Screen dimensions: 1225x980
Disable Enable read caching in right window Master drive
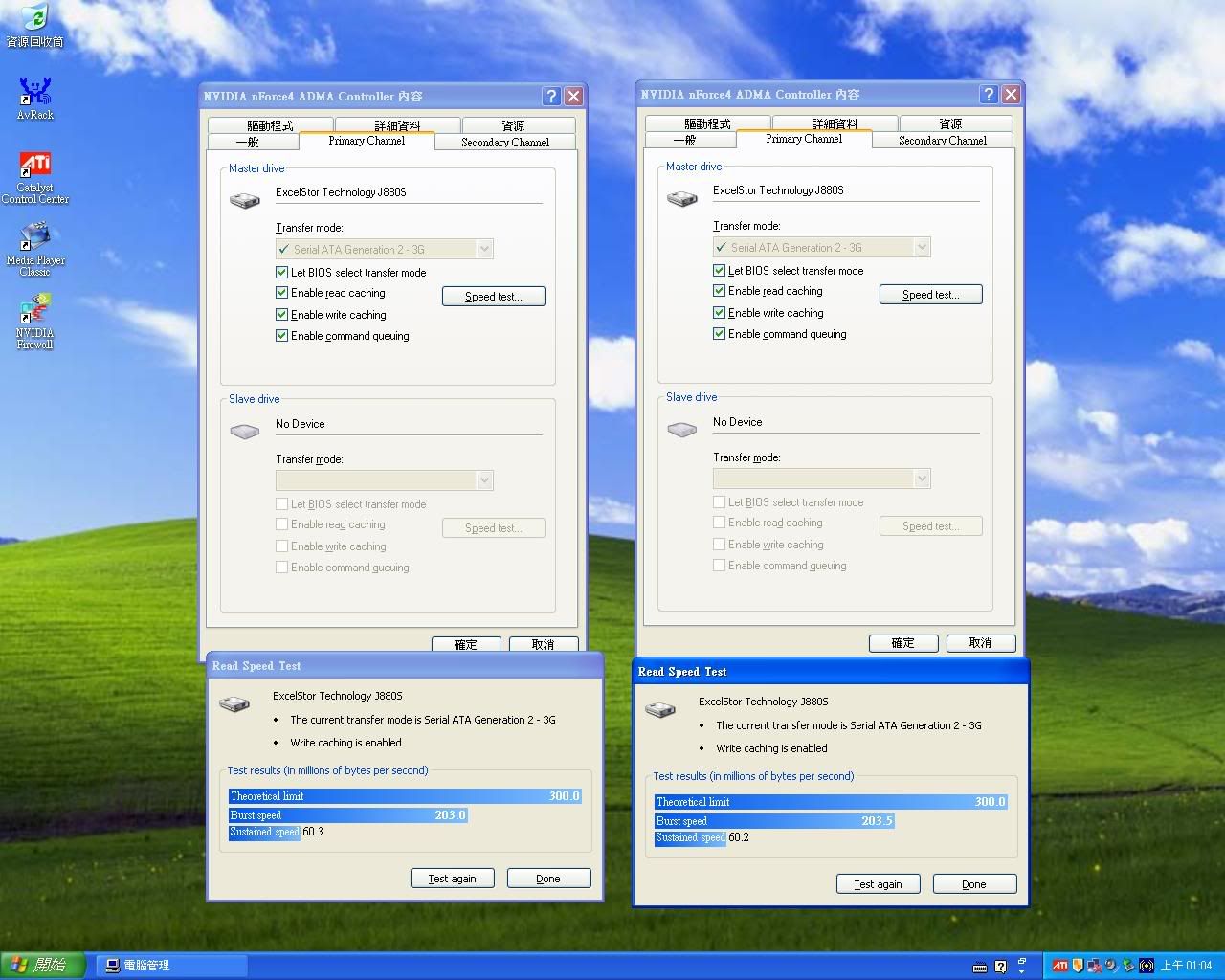tap(719, 291)
